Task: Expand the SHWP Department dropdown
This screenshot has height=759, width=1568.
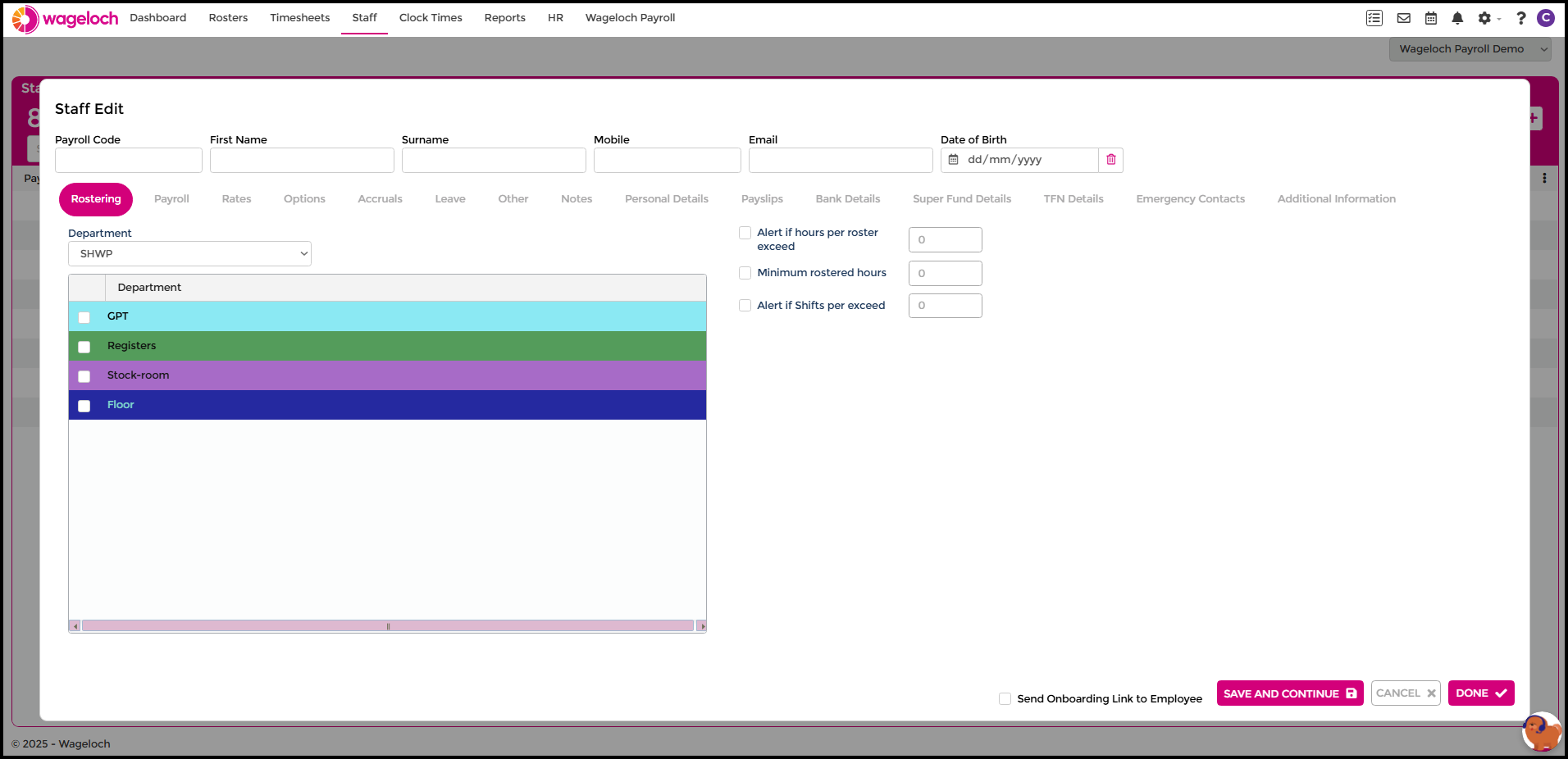Action: point(189,254)
